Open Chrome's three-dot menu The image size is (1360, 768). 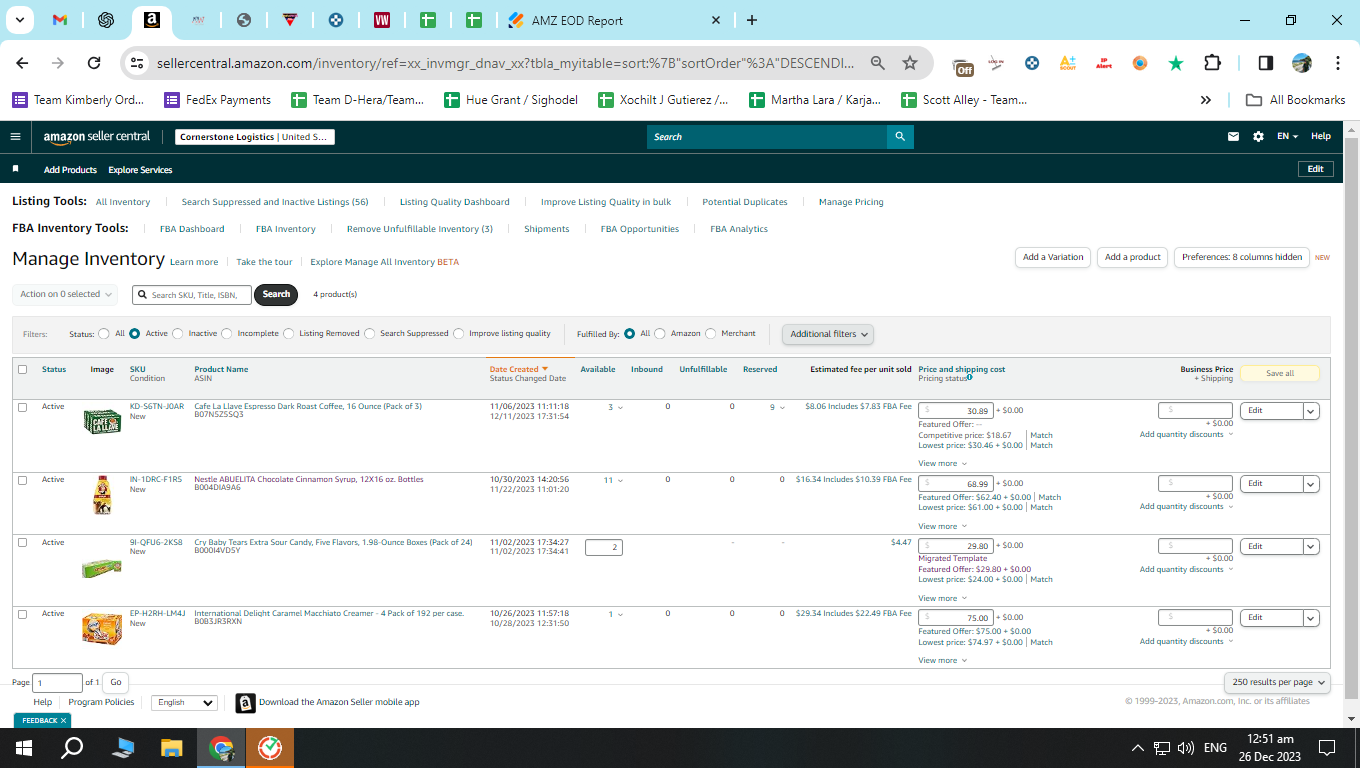1338,63
